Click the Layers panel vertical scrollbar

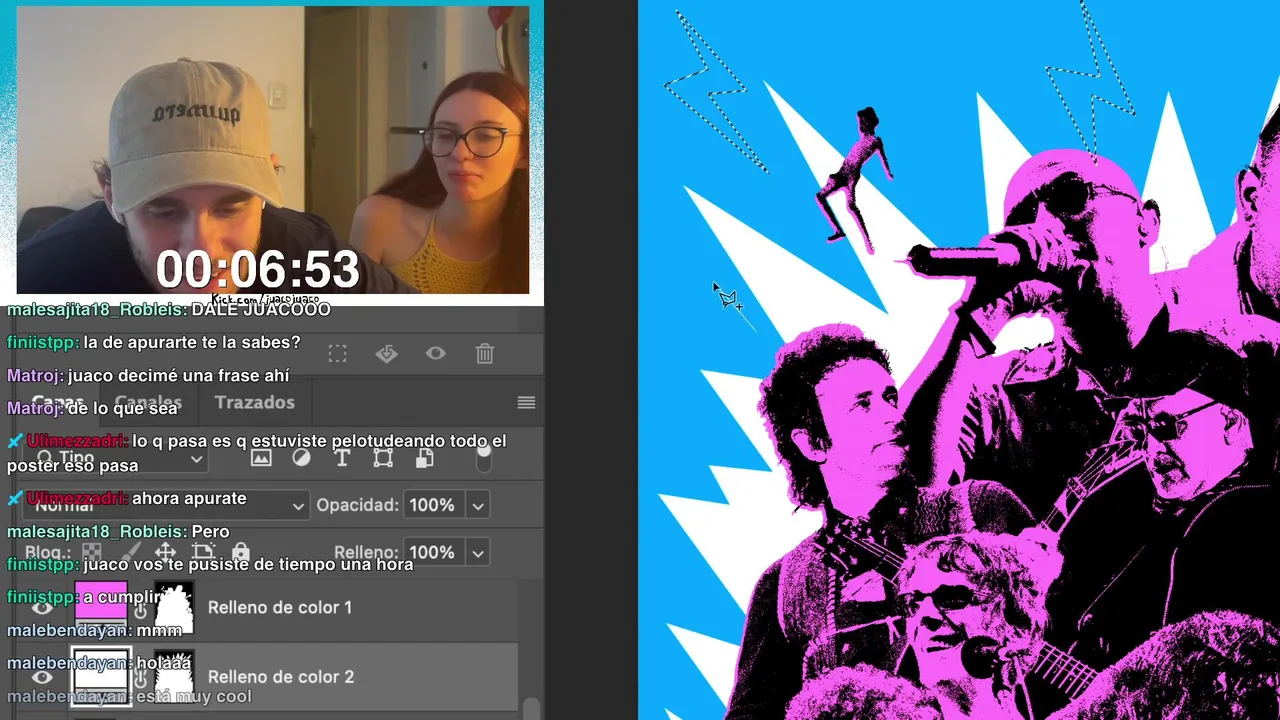(533, 709)
